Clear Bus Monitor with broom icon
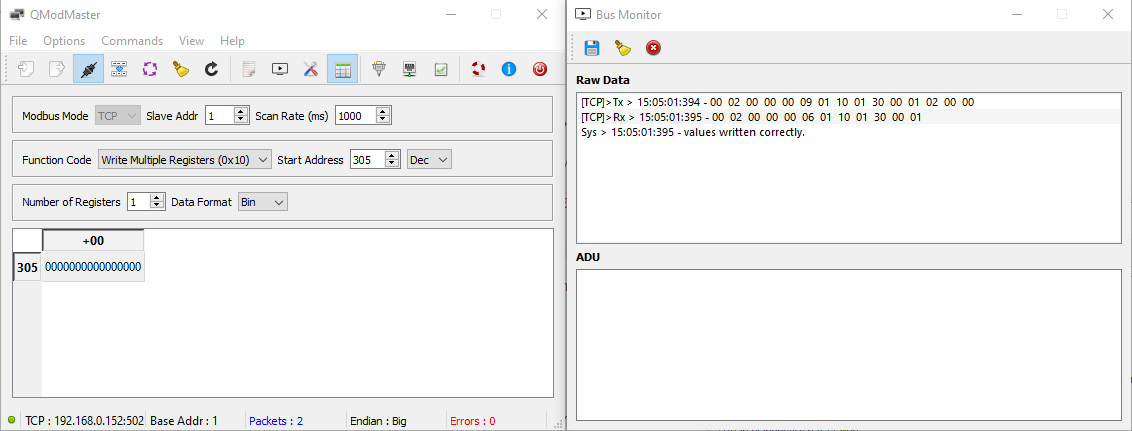 pos(622,48)
